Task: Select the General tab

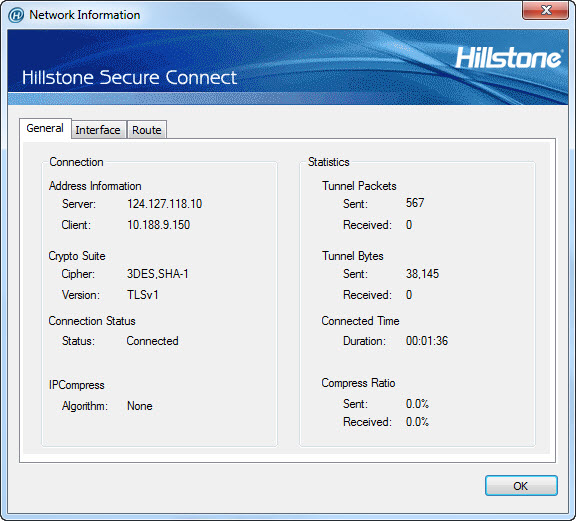Action: pos(45,129)
